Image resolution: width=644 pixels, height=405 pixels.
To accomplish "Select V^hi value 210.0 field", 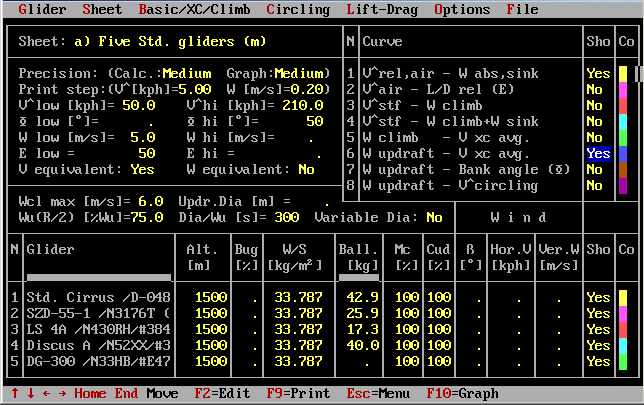I will 303,105.
